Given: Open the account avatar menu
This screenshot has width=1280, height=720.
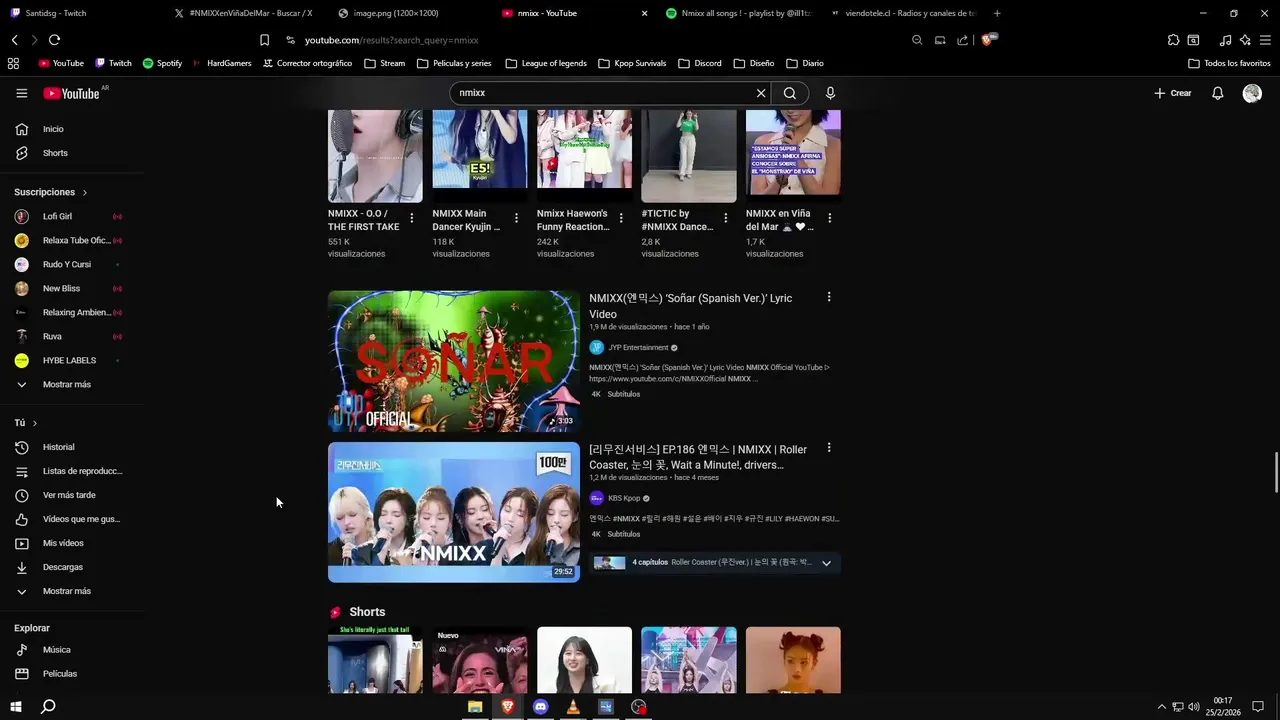Looking at the screenshot, I should point(1252,93).
